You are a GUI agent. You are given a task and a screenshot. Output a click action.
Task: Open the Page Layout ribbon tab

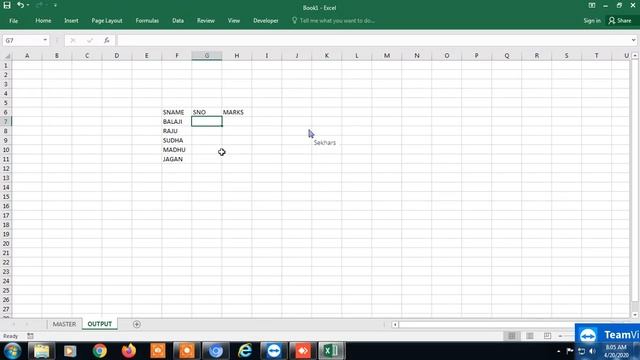click(x=107, y=20)
